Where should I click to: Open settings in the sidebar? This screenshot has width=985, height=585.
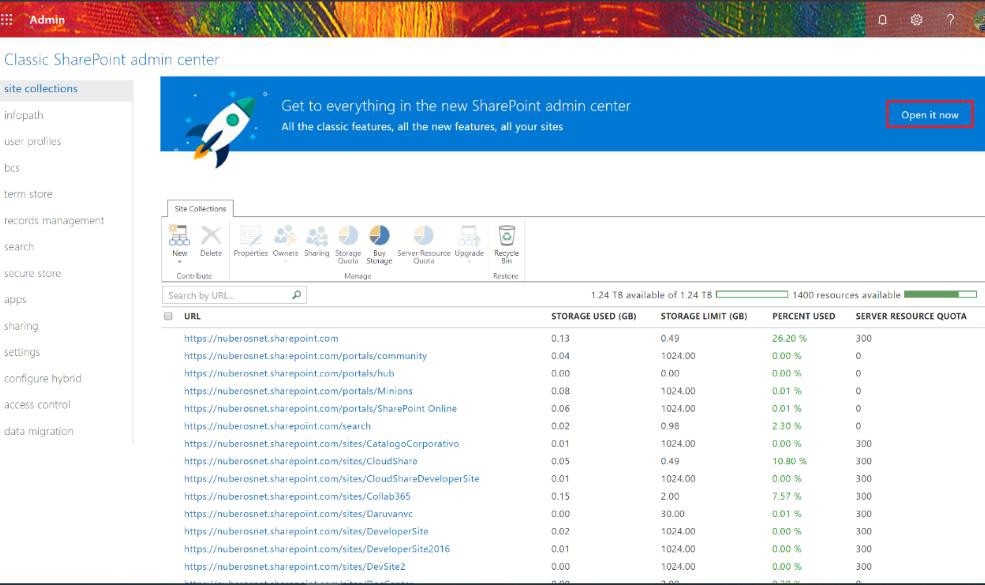point(22,352)
